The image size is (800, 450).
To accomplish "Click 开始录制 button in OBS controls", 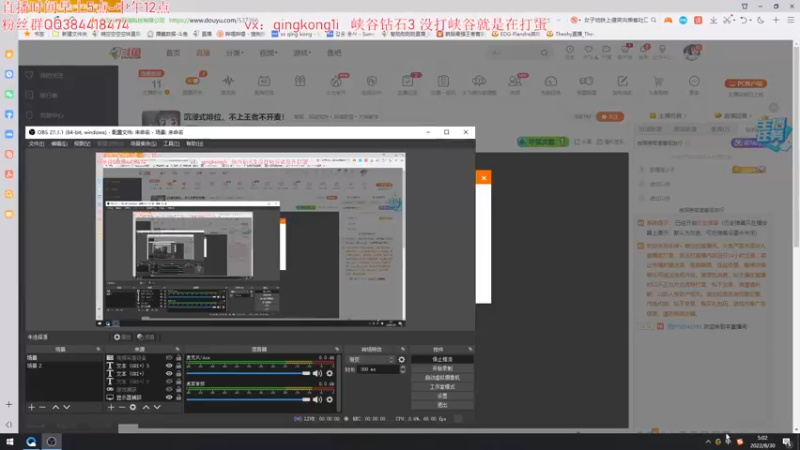I will [x=442, y=368].
